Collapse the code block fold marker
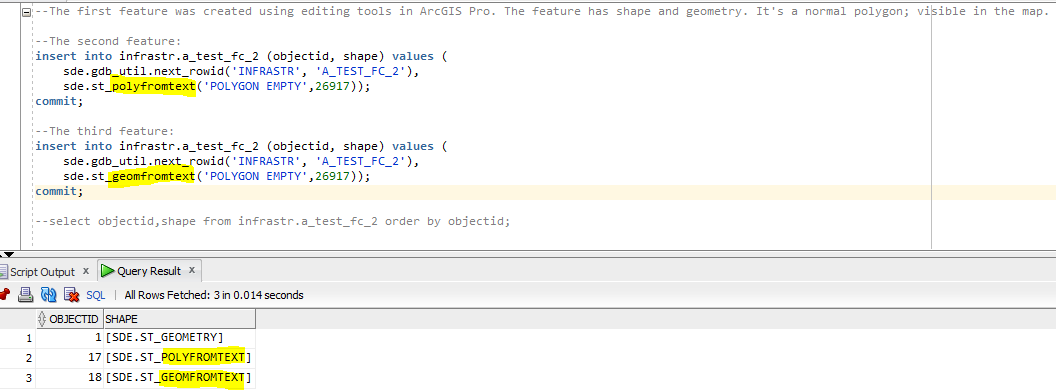This screenshot has width=1056, height=390. (x=26, y=11)
